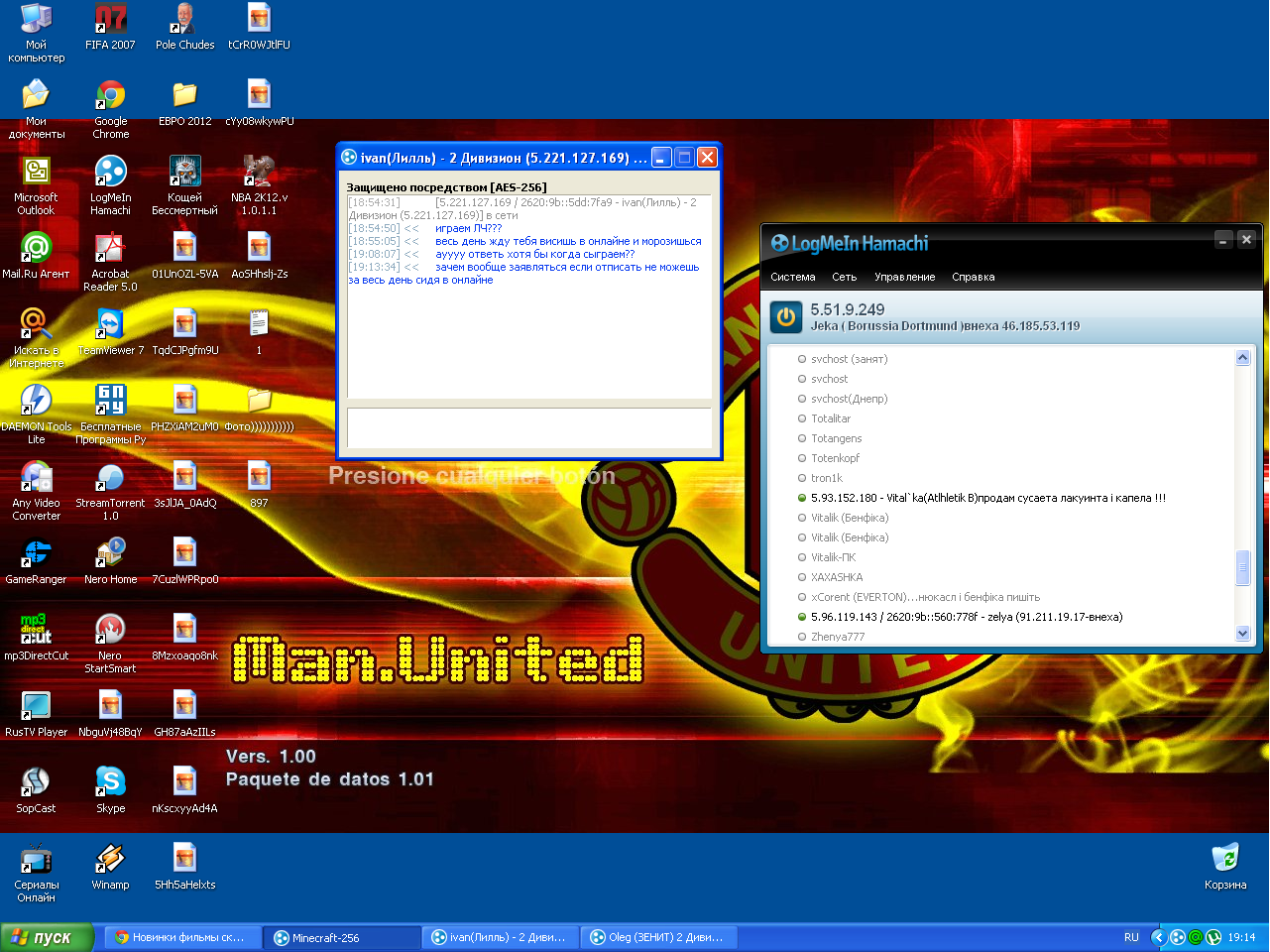The height and width of the screenshot is (952, 1270).
Task: Switch to ivan(Лилль) chat taskbar button
Action: [x=501, y=937]
